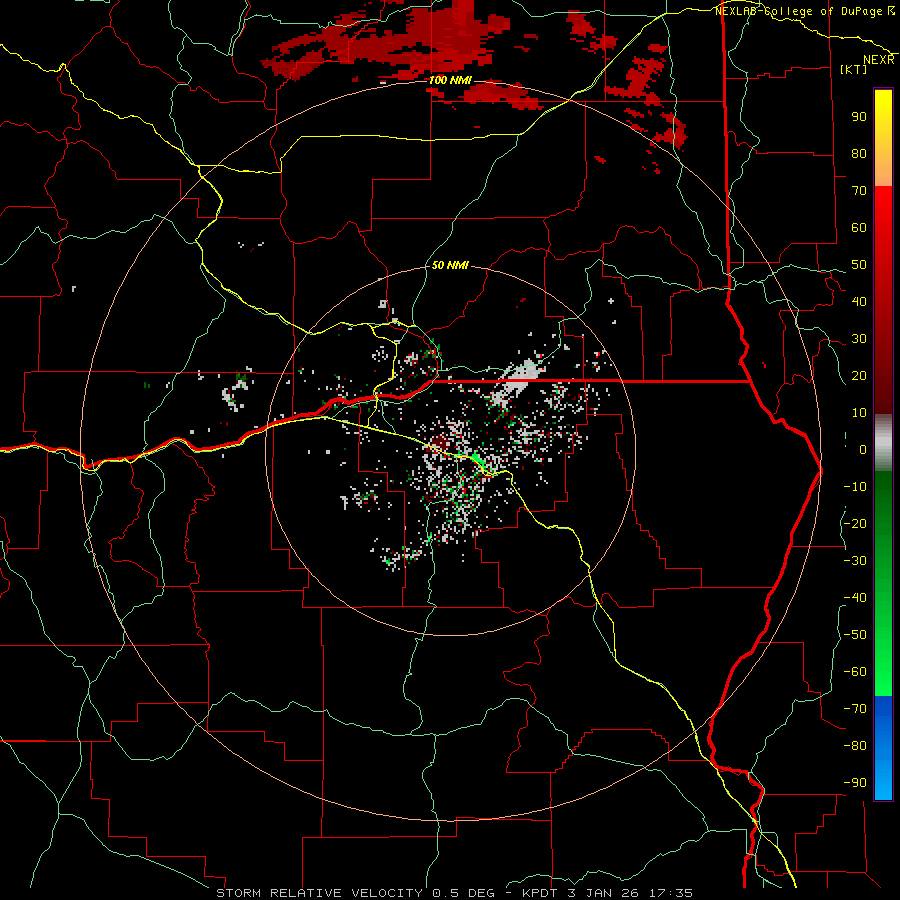This screenshot has width=900, height=900.
Task: Click the 100 NMI range ring label
Action: [x=450, y=80]
